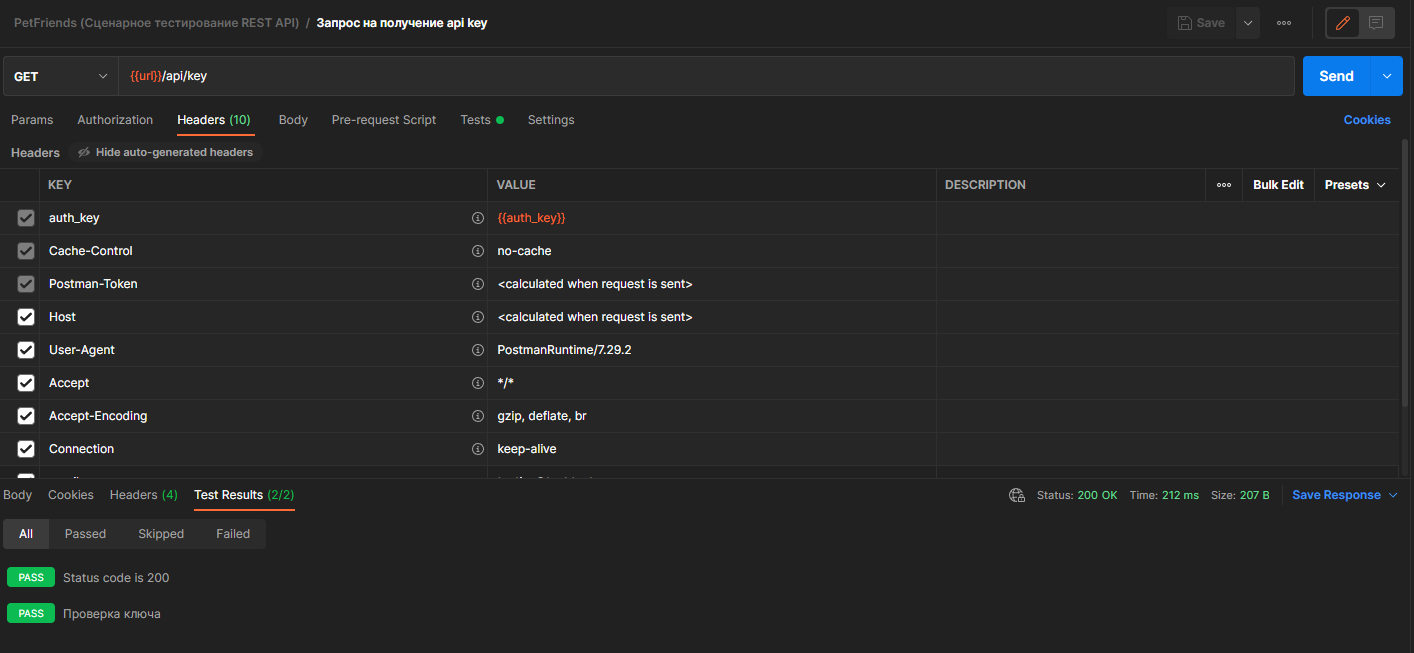Image resolution: width=1414 pixels, height=653 pixels.
Task: Click the info icon for Accept row
Action: 478,383
